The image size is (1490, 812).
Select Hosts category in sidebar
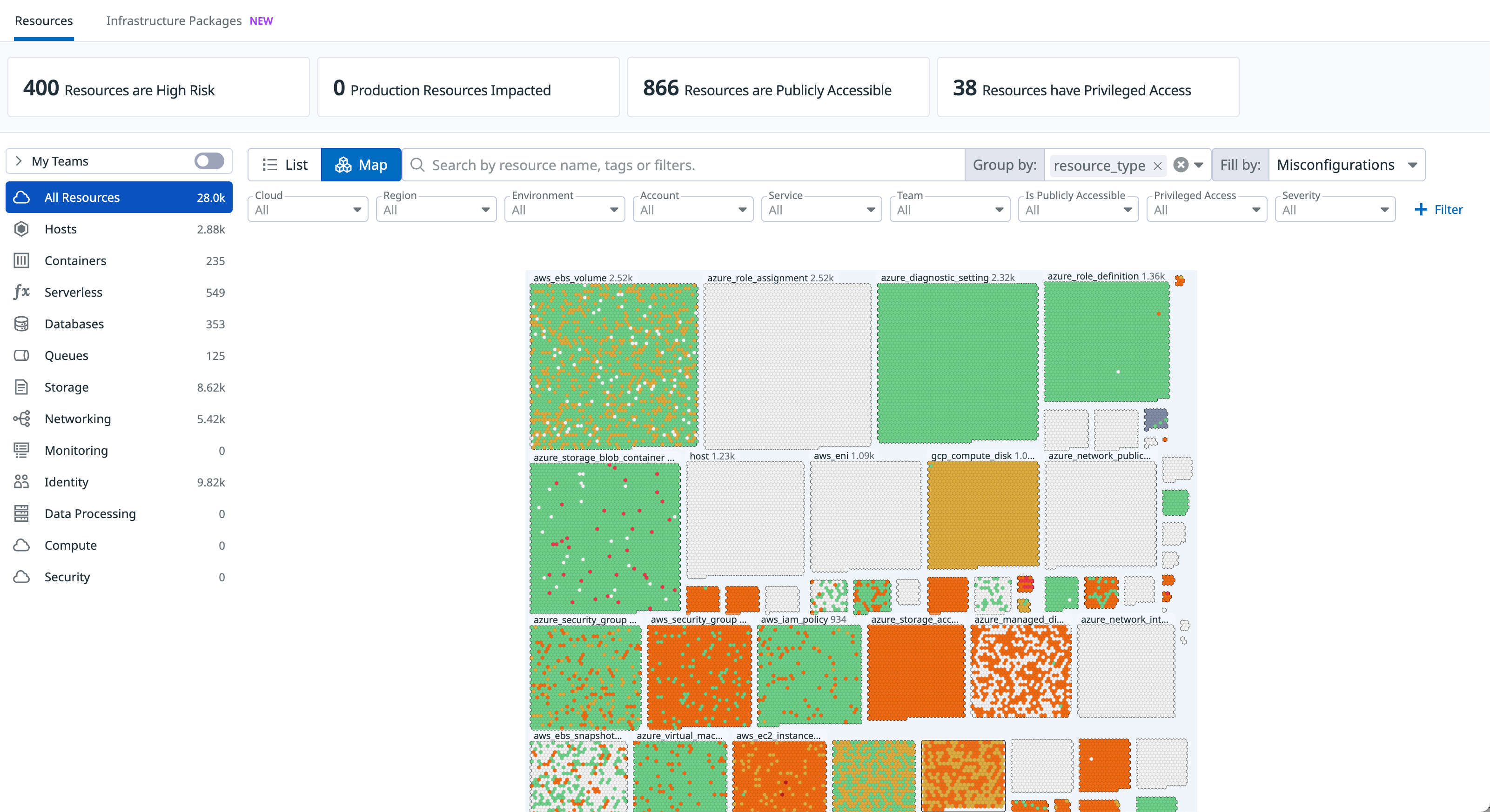119,229
